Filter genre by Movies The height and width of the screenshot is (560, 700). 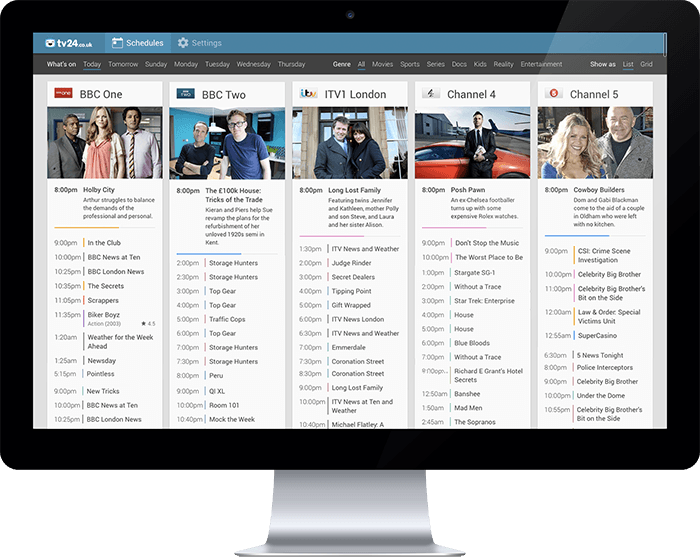(383, 64)
